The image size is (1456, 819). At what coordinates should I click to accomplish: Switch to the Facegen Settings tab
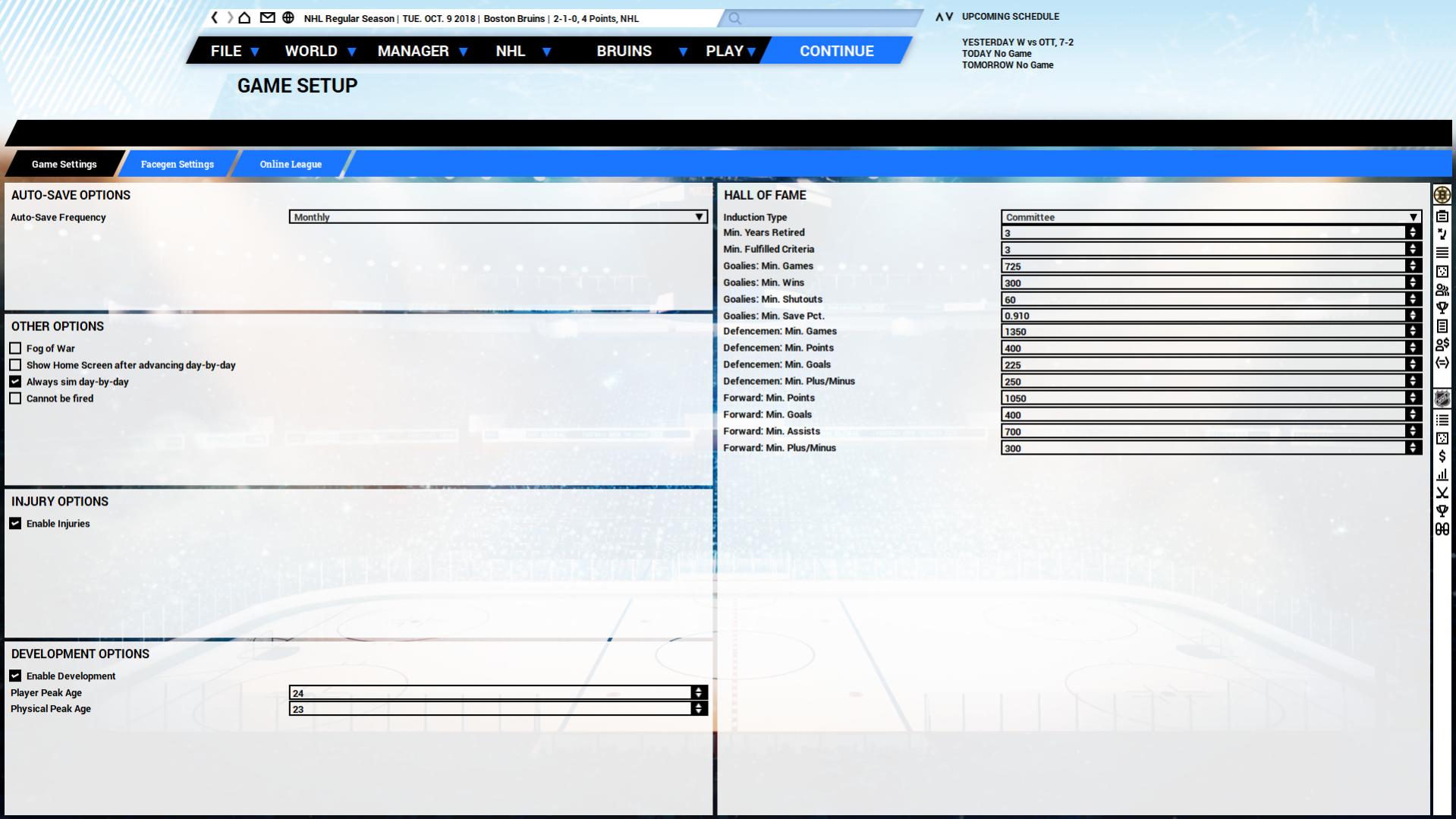[178, 164]
